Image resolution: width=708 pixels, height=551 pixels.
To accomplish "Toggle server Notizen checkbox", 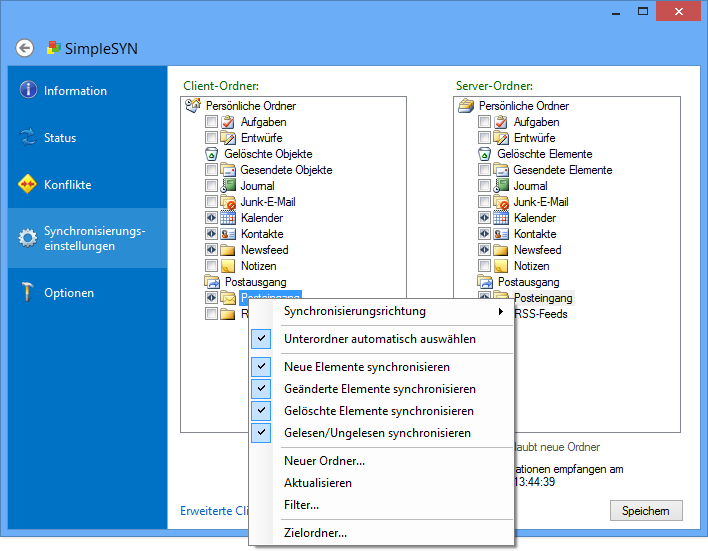I will [x=484, y=266].
